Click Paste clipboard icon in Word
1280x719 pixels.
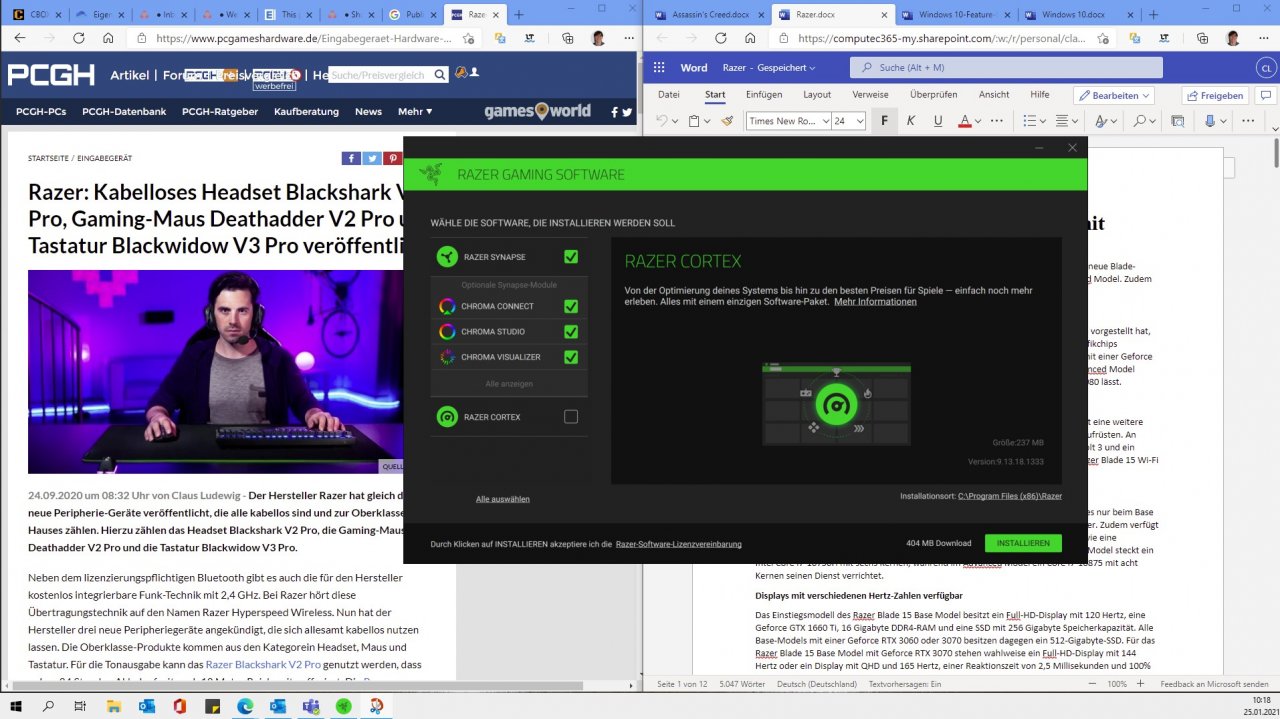(x=694, y=121)
